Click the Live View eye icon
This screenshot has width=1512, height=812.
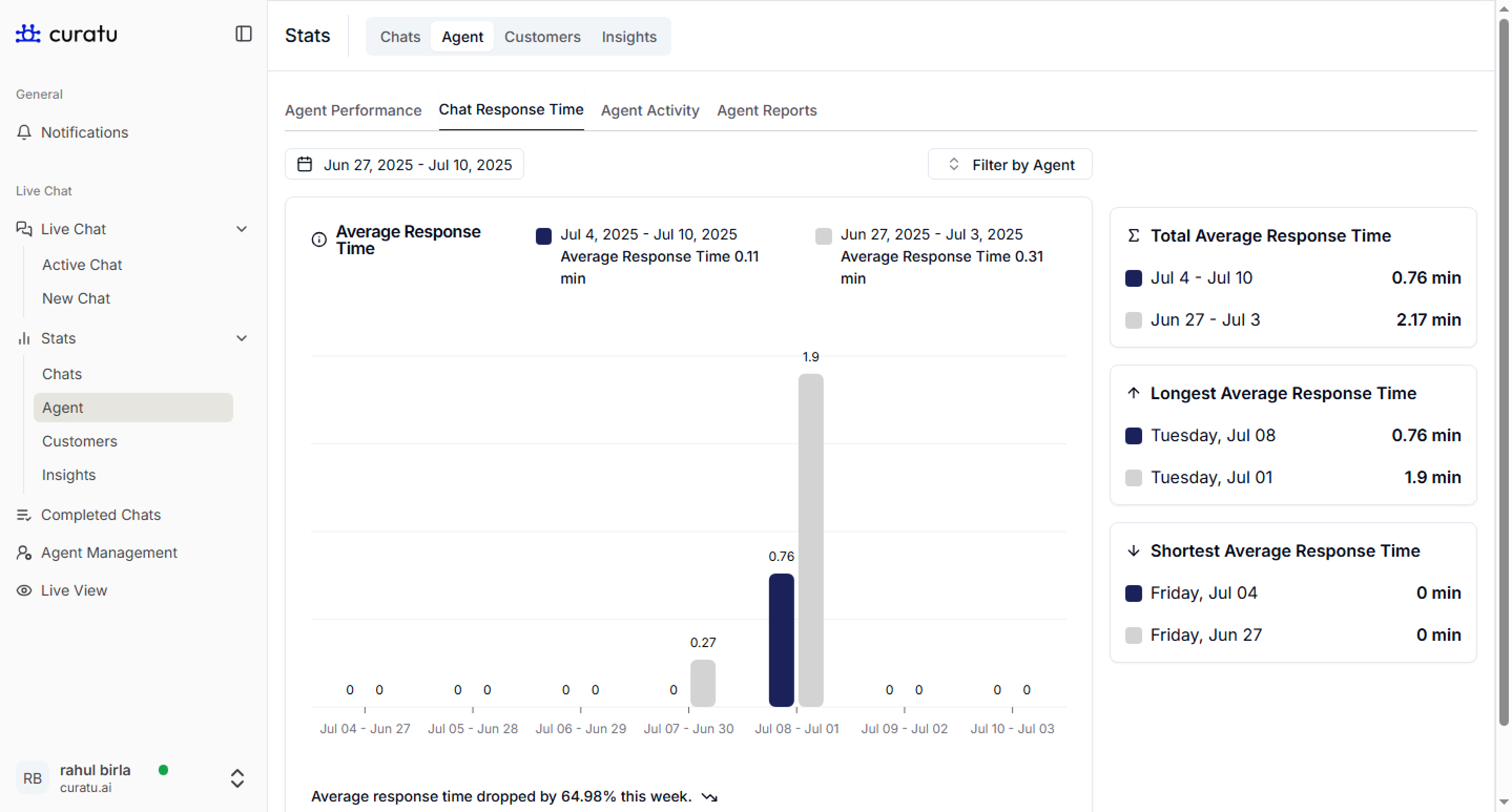coord(24,590)
